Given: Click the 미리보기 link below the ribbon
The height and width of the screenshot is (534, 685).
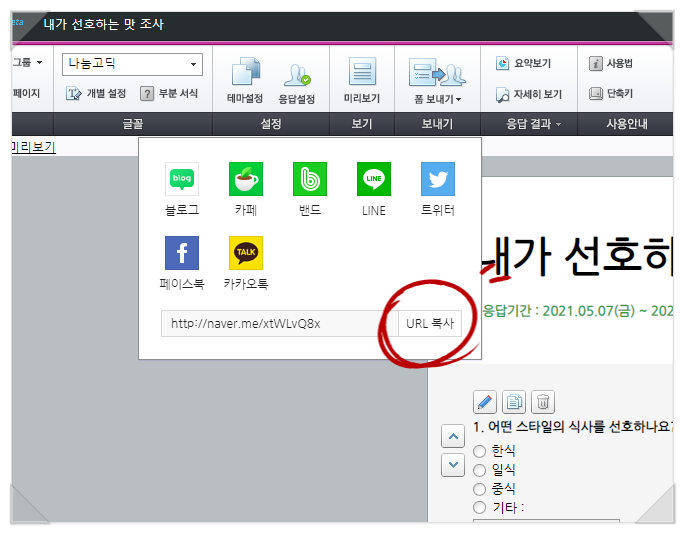Looking at the screenshot, I should coord(34,147).
